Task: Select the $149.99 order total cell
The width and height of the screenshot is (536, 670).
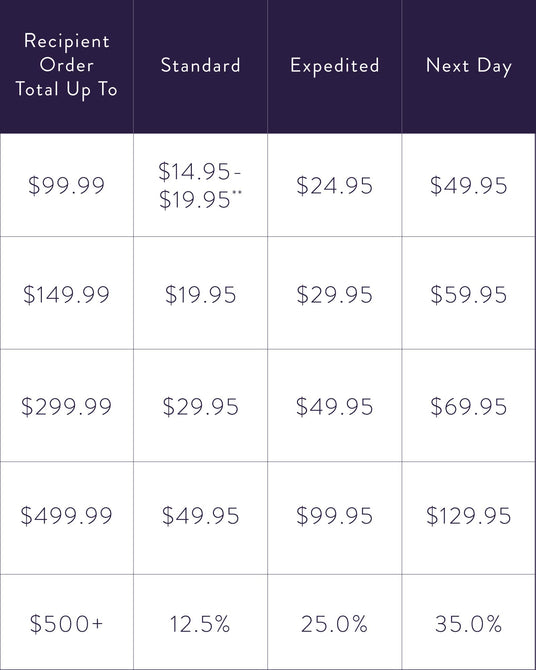Action: point(66,294)
